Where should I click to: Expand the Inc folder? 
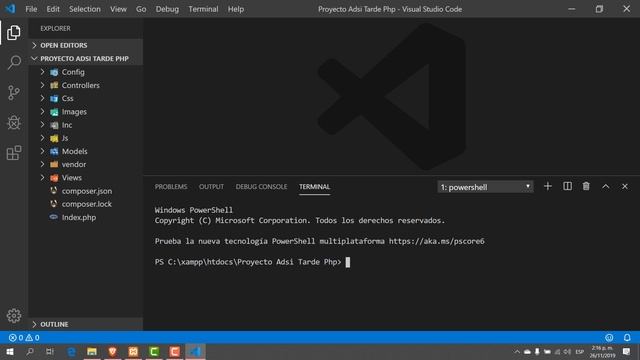pos(86,125)
